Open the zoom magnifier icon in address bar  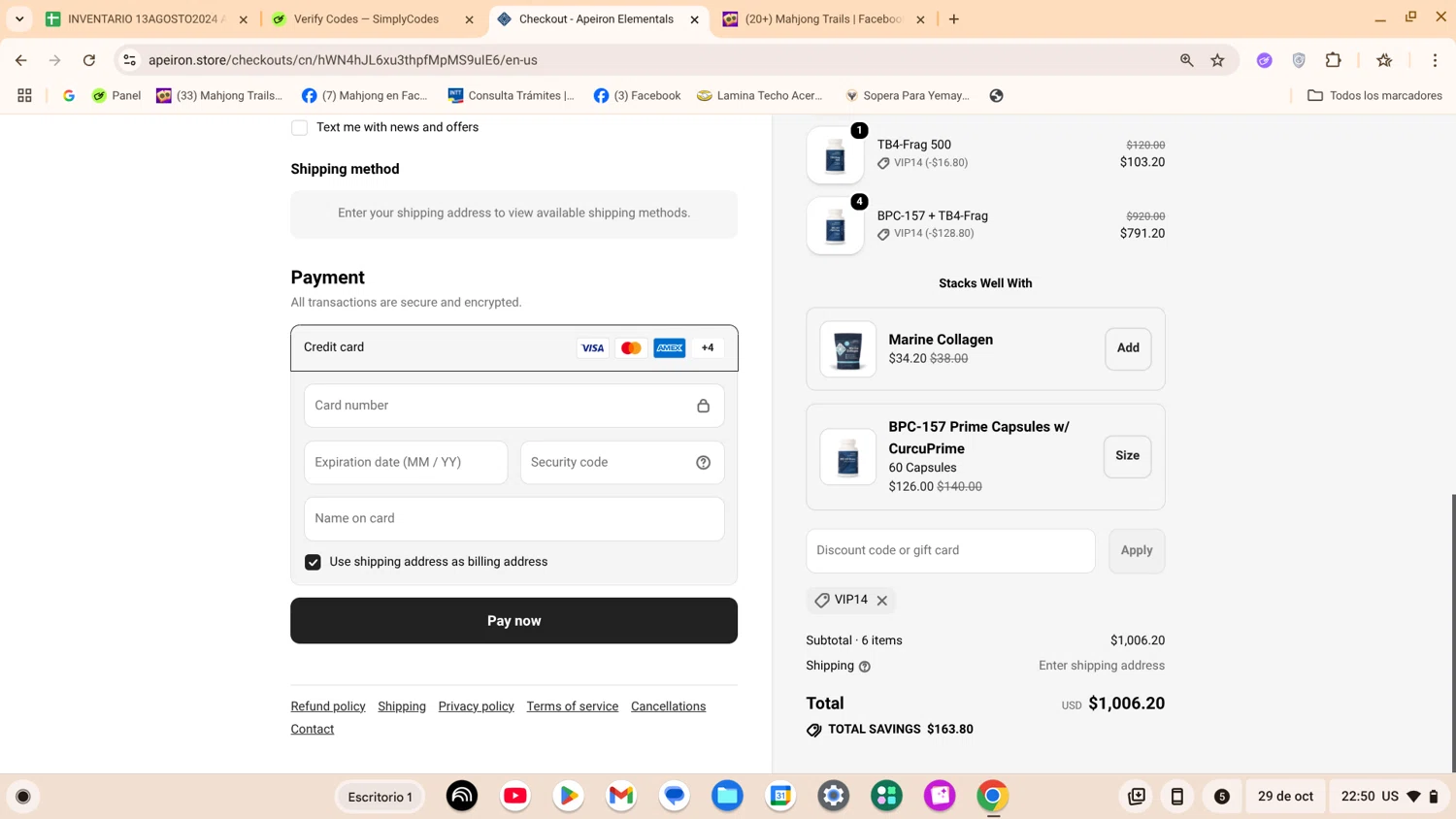click(1186, 60)
